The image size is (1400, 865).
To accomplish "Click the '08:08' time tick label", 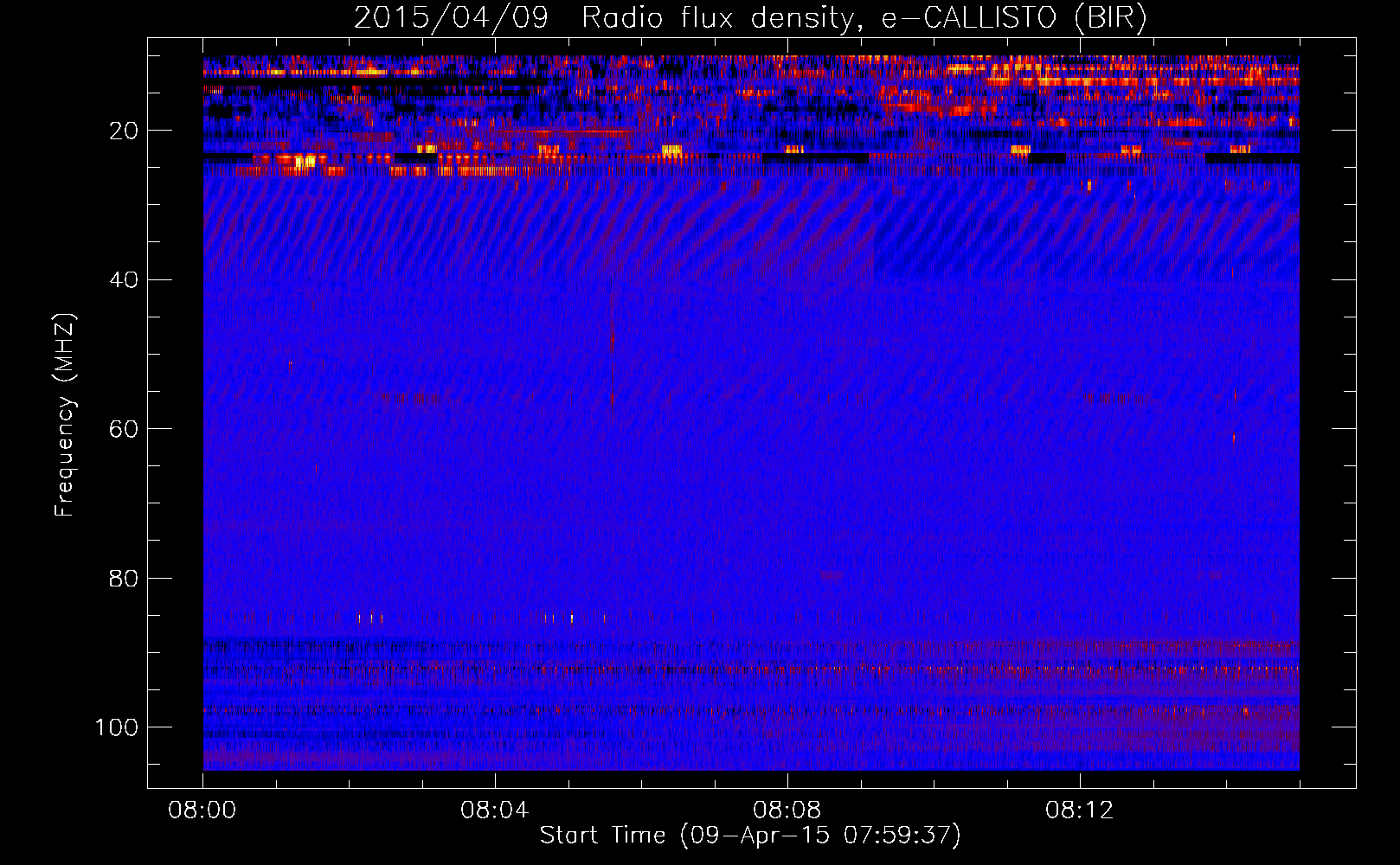I will 787,811.
